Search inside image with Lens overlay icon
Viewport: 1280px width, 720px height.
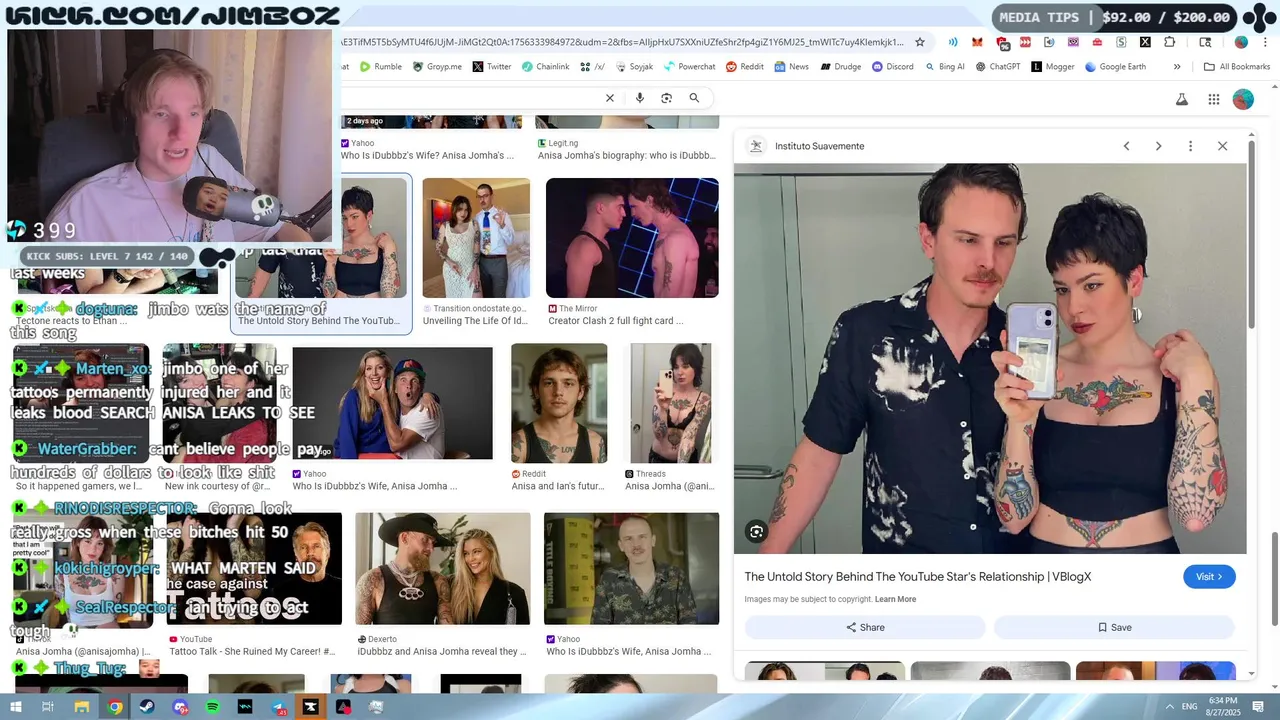pos(757,532)
